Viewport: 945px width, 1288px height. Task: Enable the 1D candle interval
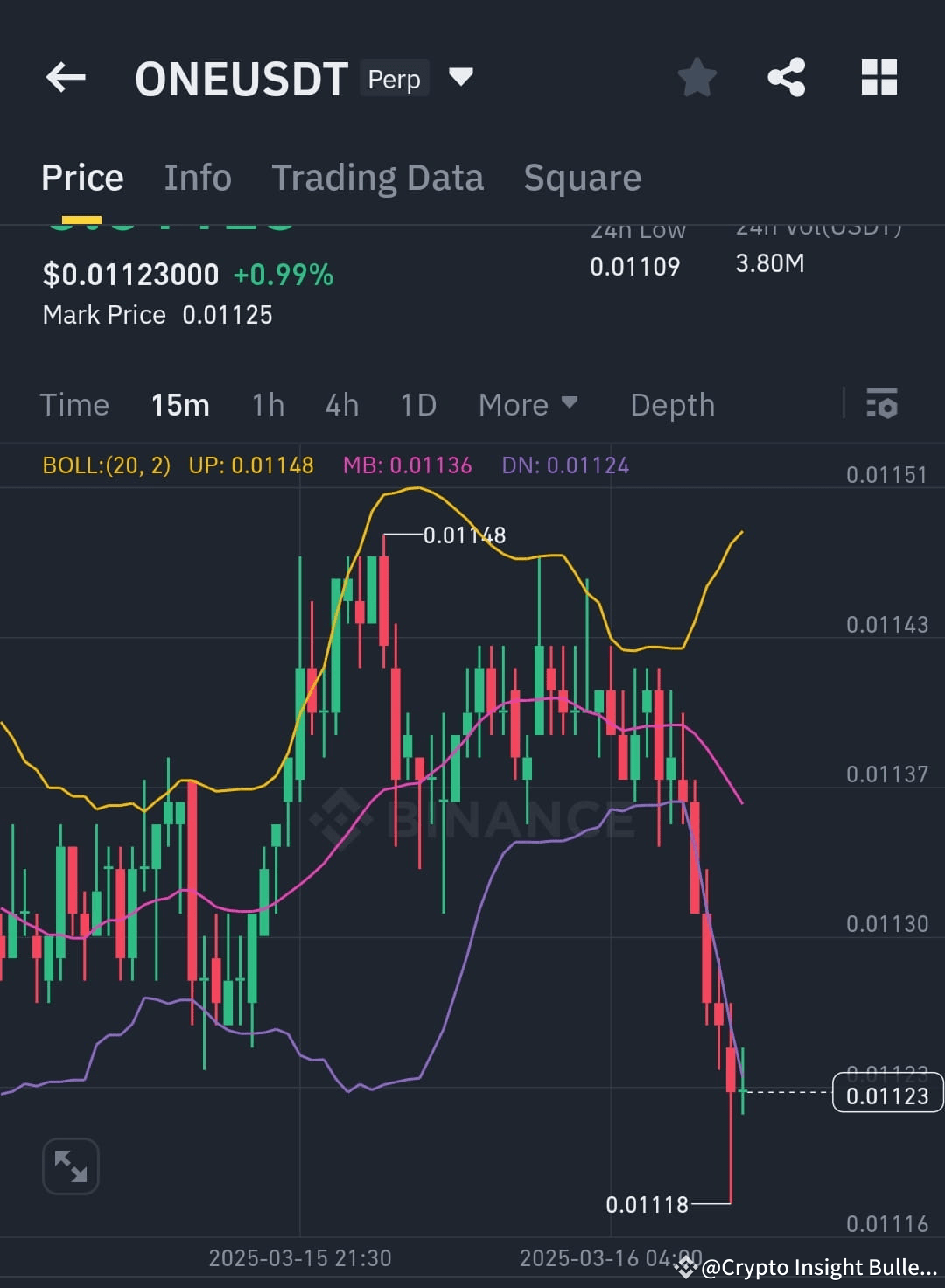[x=418, y=404]
